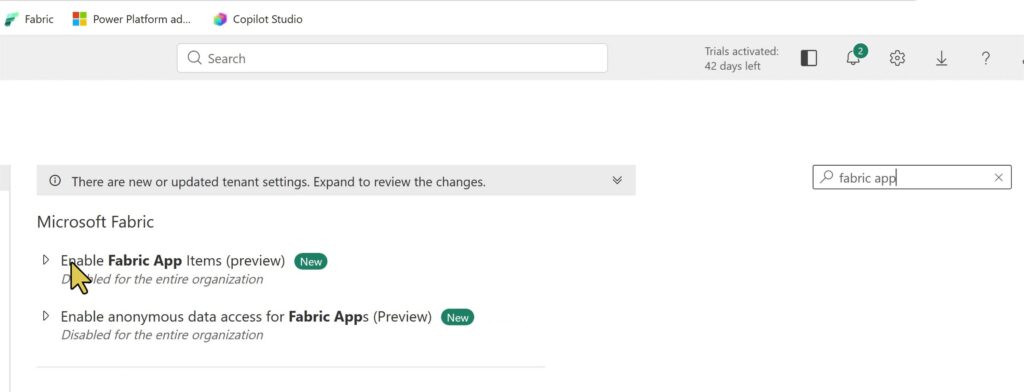This screenshot has width=1024, height=392.
Task: Click the 'fabric app' filter search field
Action: pos(912,177)
